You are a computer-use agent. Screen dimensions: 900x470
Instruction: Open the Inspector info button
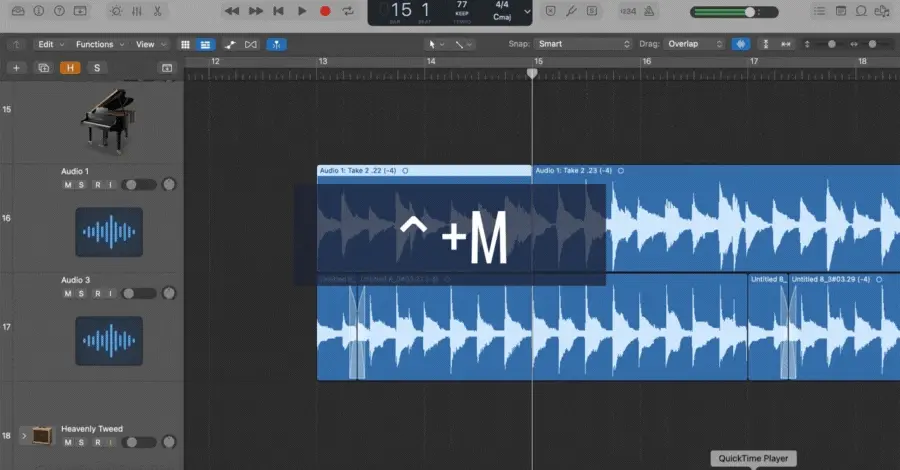38,11
